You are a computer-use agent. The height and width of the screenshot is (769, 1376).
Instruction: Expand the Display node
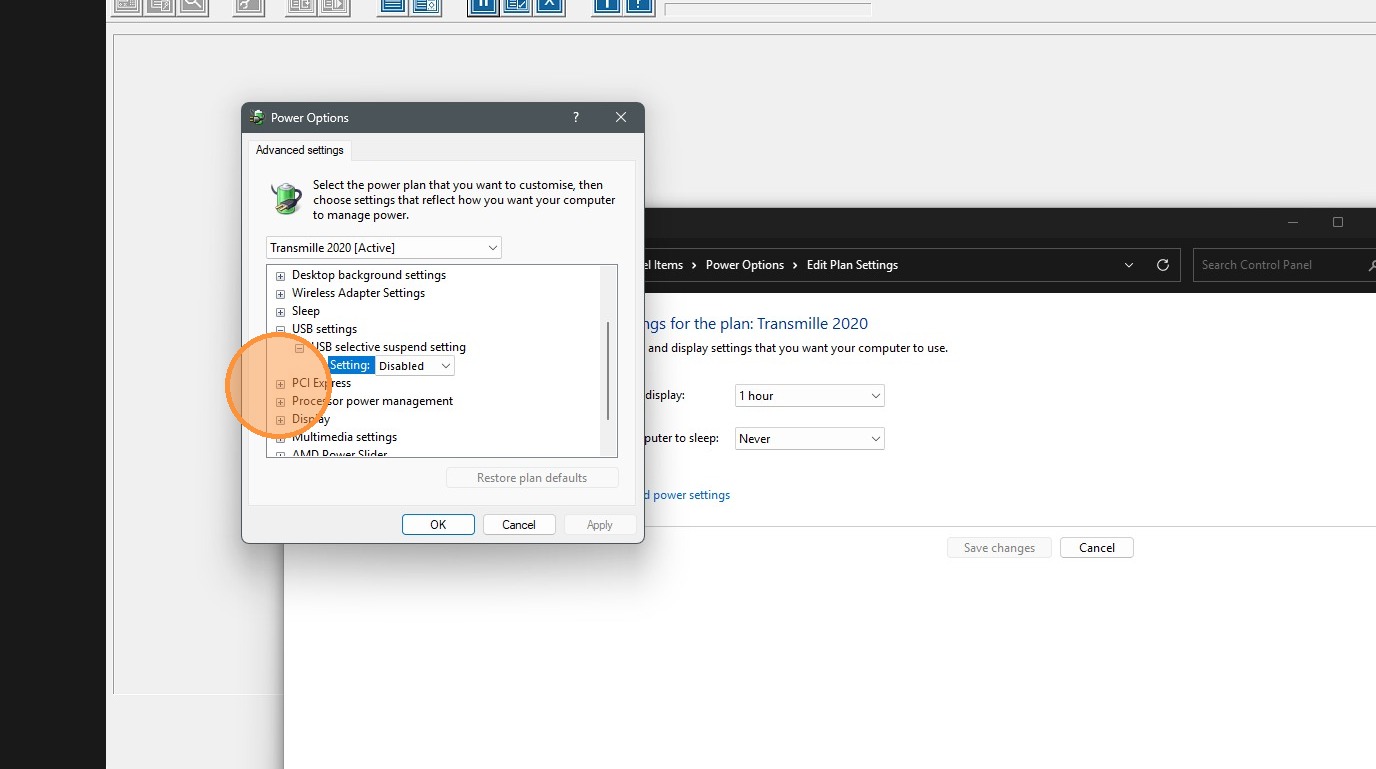click(x=280, y=420)
